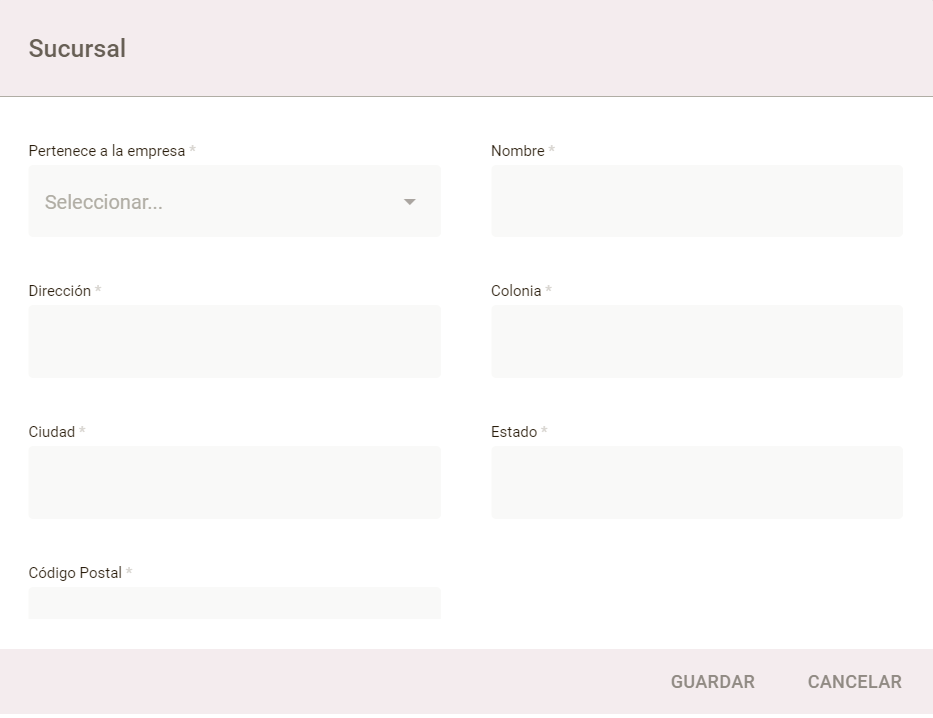Click the 'Colonia' field label

pyautogui.click(x=515, y=291)
